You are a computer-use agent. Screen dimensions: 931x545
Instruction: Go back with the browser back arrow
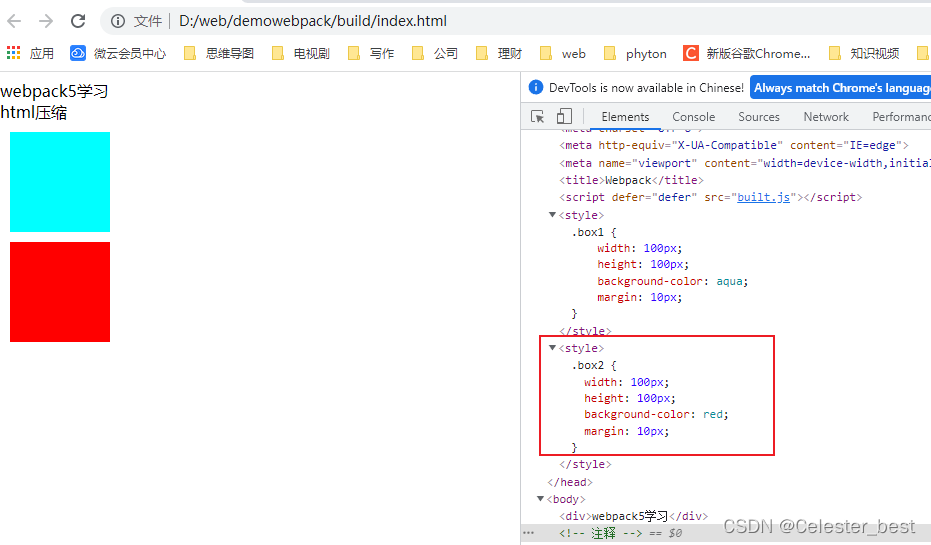click(14, 21)
